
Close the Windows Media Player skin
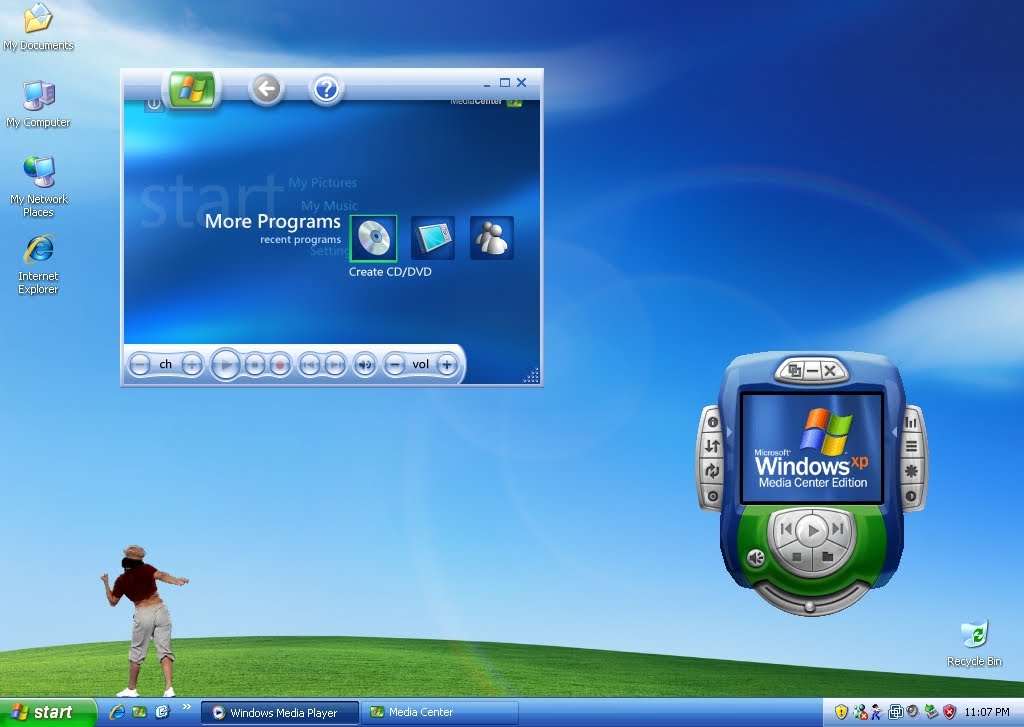830,371
